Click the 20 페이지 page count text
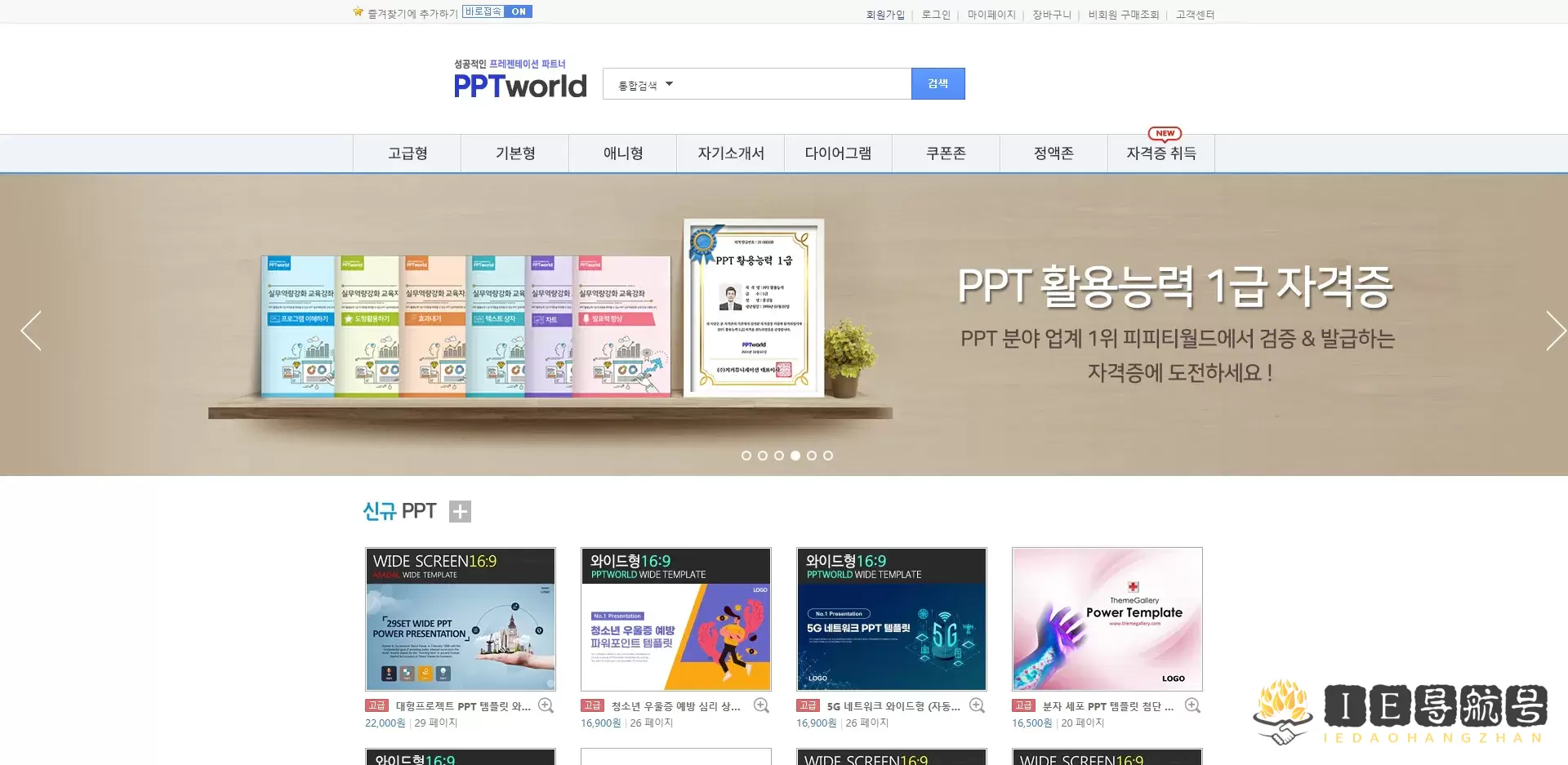1568x765 pixels. (1083, 723)
